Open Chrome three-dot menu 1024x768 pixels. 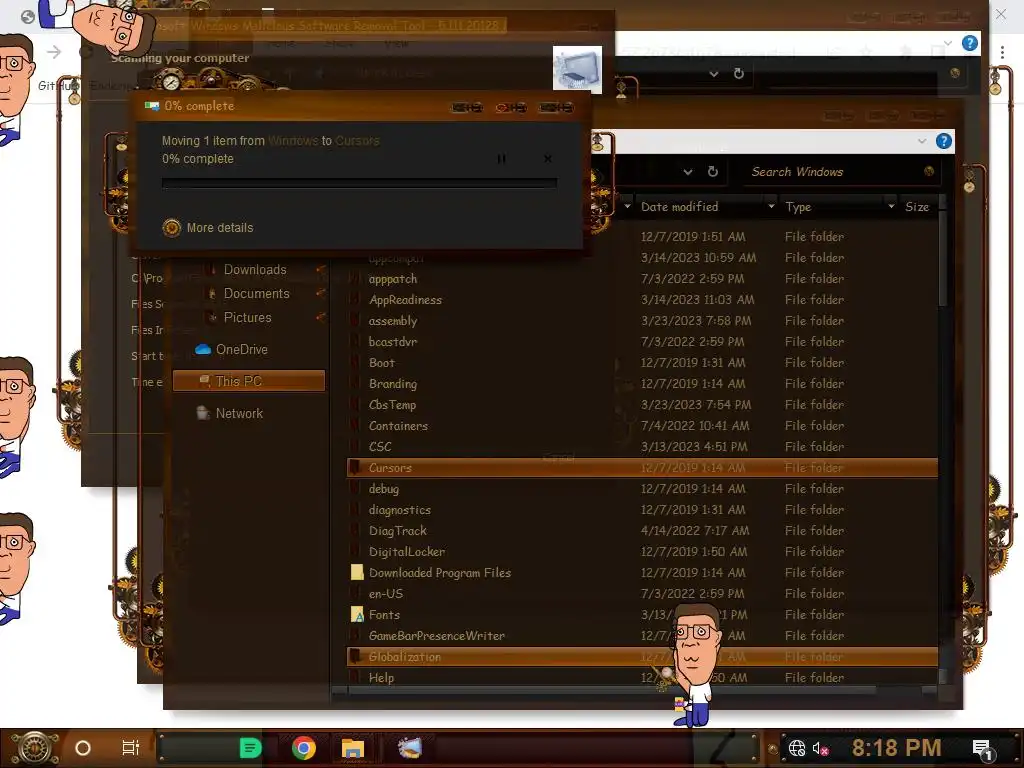point(1002,52)
